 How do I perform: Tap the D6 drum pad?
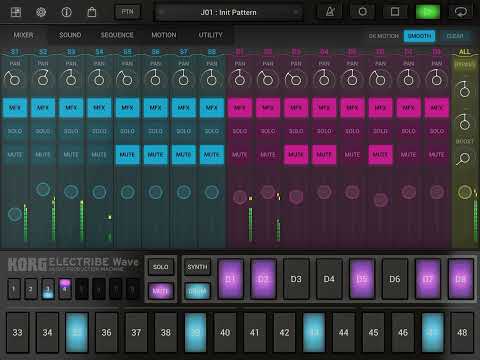[x=395, y=279]
